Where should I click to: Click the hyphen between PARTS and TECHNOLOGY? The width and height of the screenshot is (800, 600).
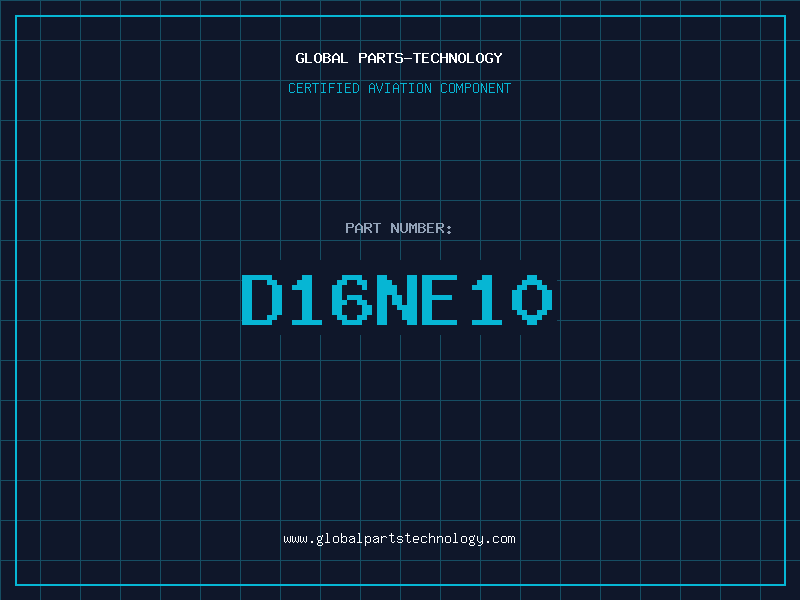pos(408,59)
